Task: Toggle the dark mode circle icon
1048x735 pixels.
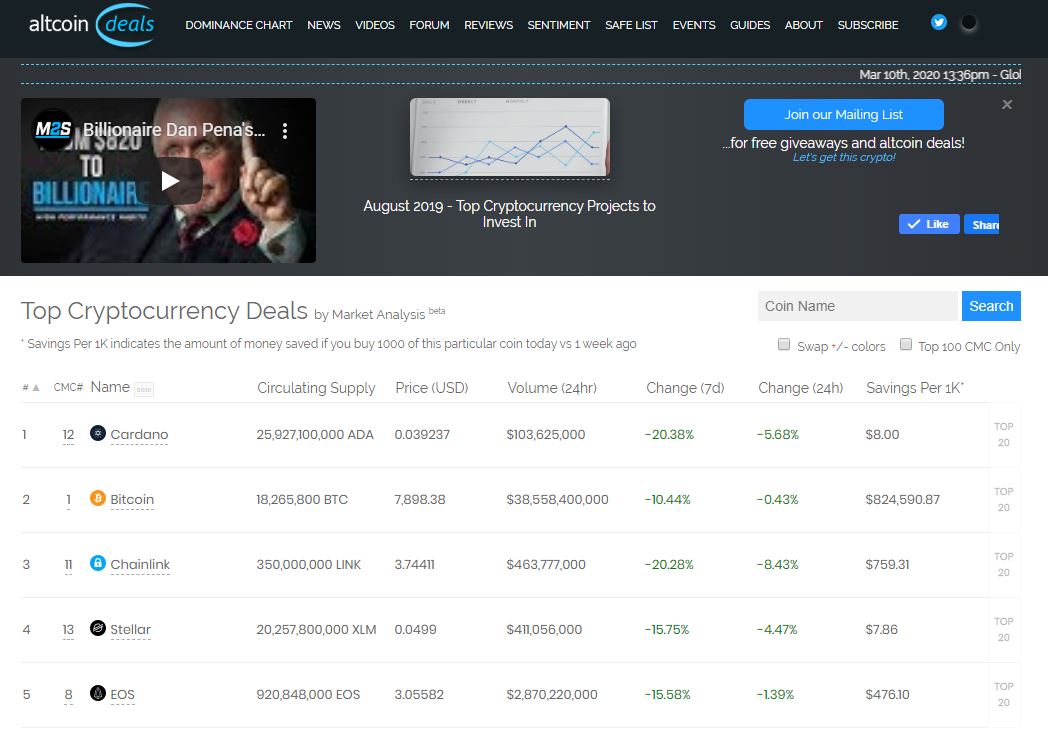Action: point(968,23)
